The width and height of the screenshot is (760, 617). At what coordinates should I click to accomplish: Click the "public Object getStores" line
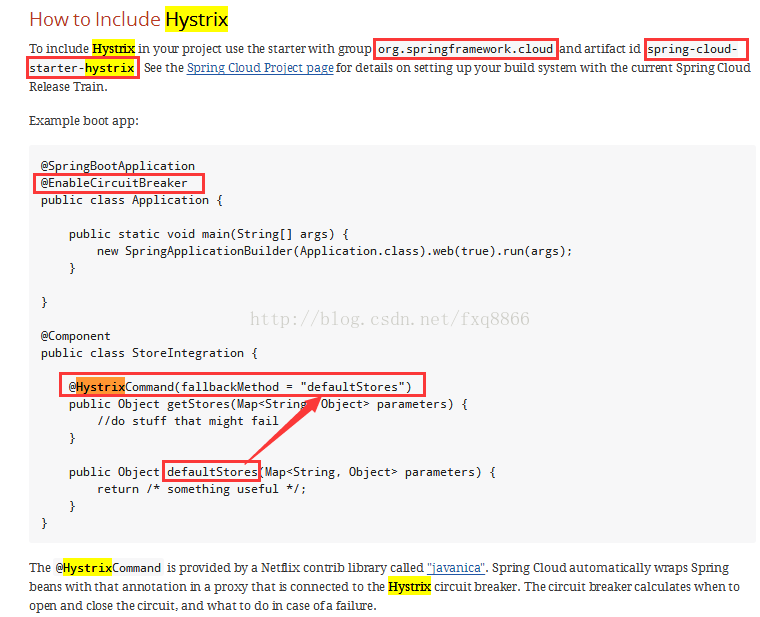(x=268, y=404)
